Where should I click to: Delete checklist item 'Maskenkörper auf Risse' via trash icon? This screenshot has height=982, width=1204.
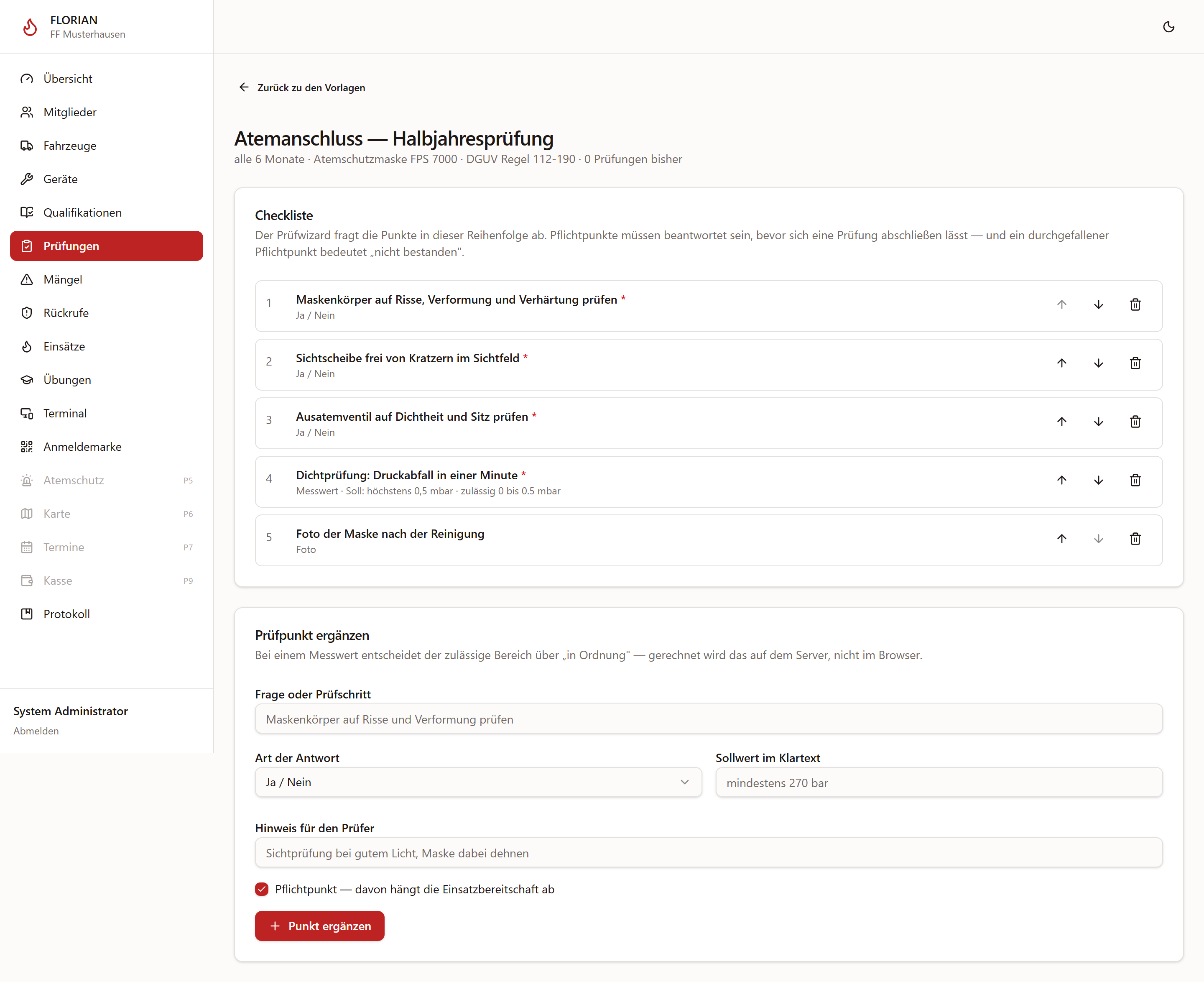(x=1135, y=305)
